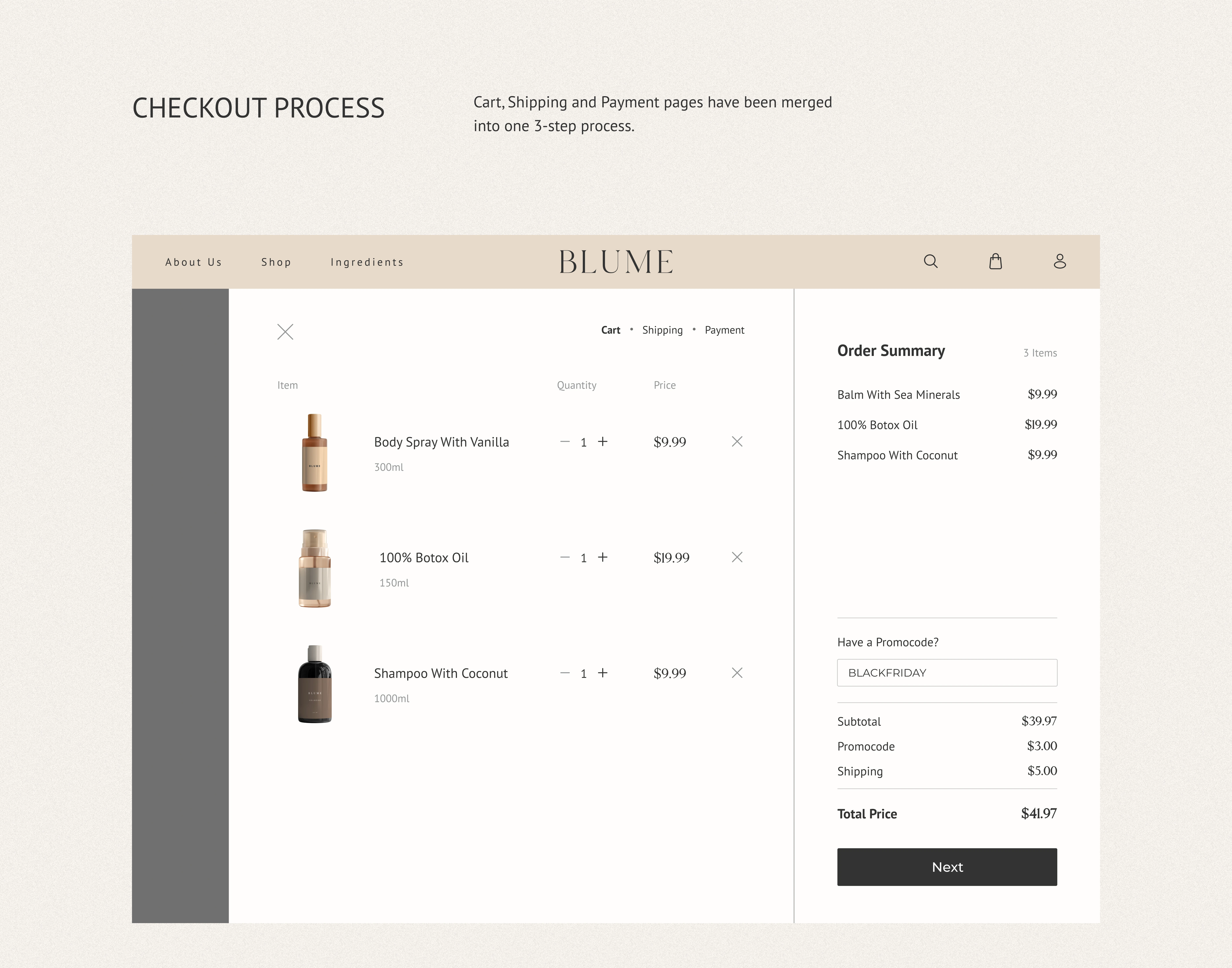The width and height of the screenshot is (1232, 968).
Task: Click the 100% Botox Oil name in cart list
Action: click(424, 558)
